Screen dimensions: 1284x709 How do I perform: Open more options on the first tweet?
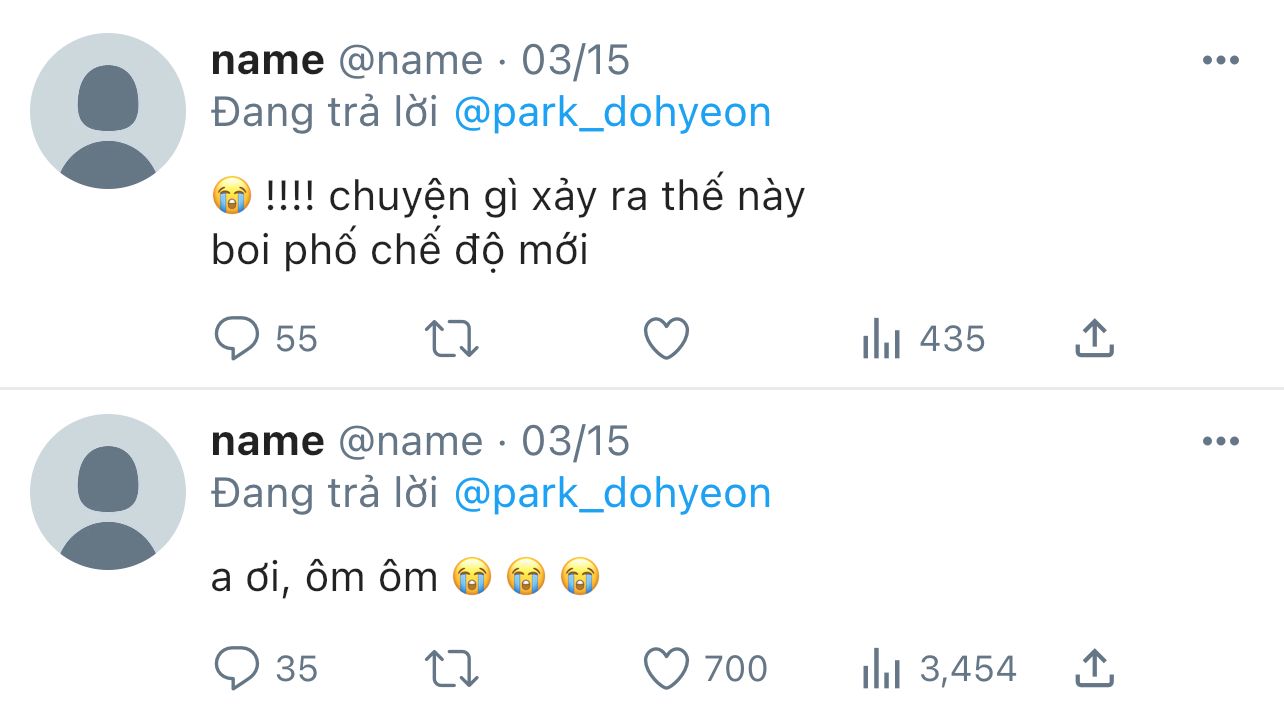click(x=1220, y=61)
